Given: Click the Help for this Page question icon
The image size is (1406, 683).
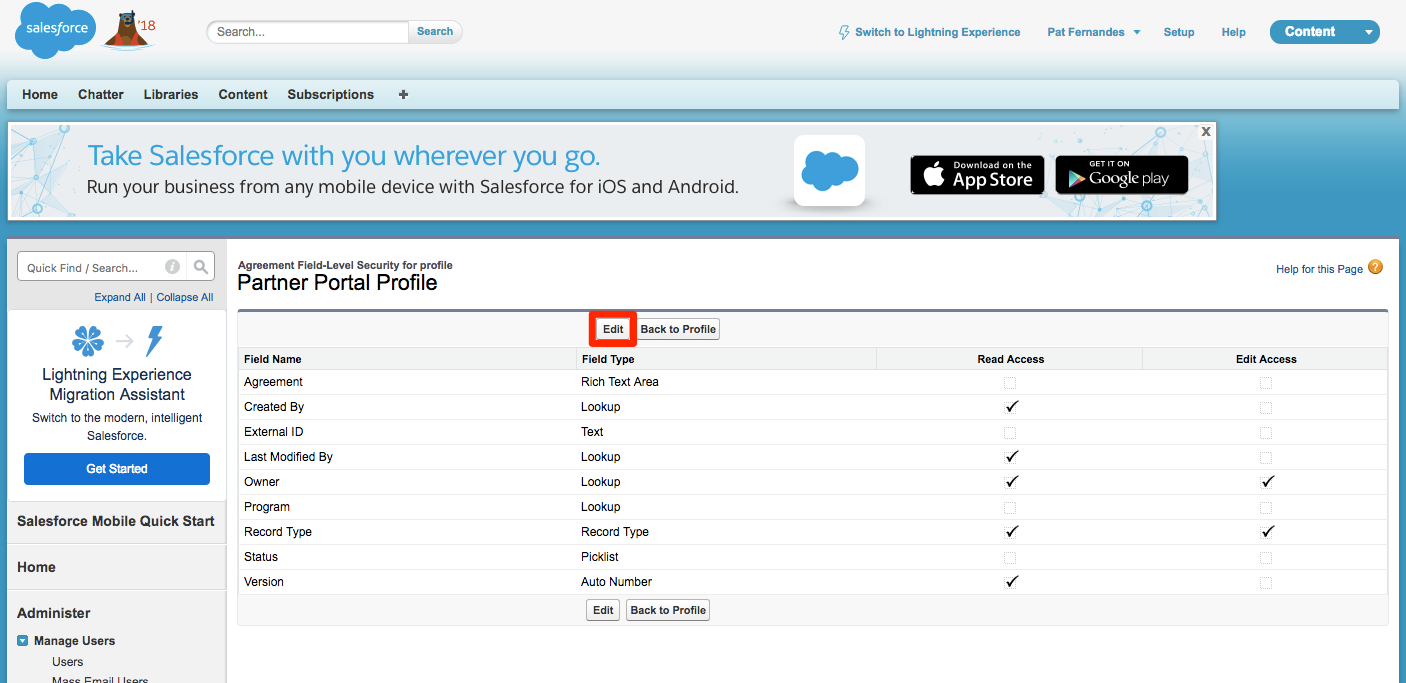Looking at the screenshot, I should pos(1375,267).
